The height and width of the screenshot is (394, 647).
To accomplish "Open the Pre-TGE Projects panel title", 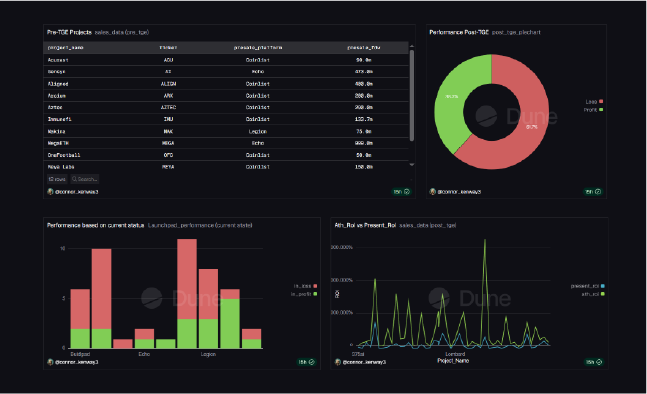I will (69, 32).
